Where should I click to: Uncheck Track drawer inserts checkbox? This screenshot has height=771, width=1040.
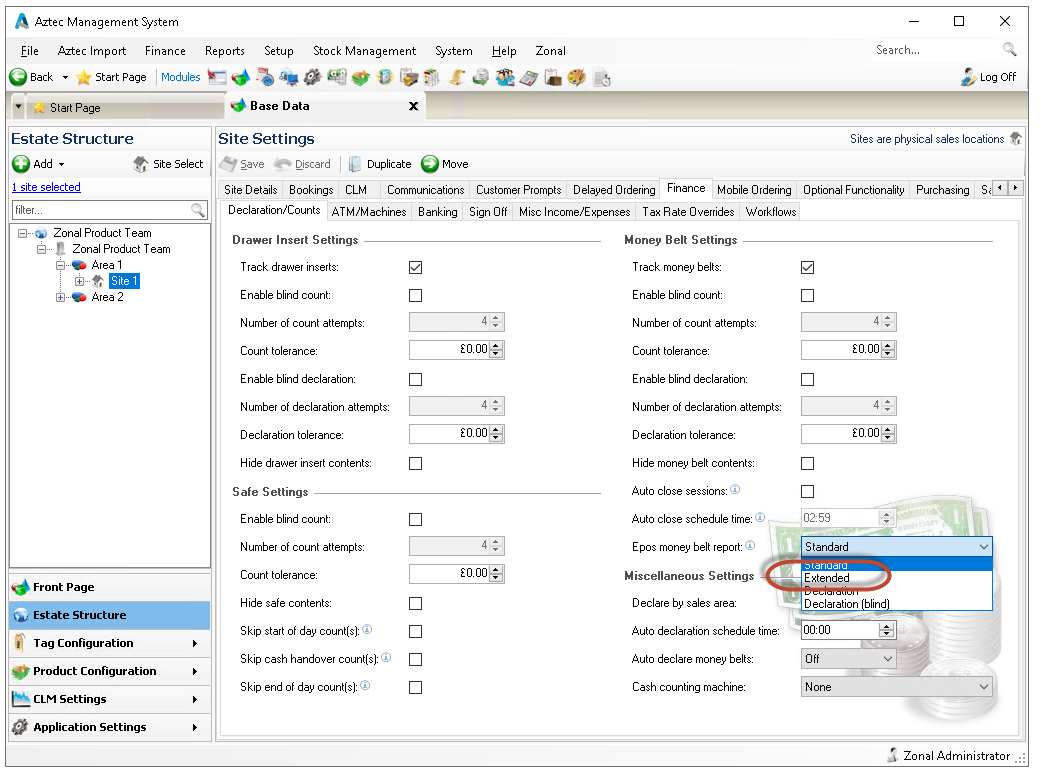point(415,267)
